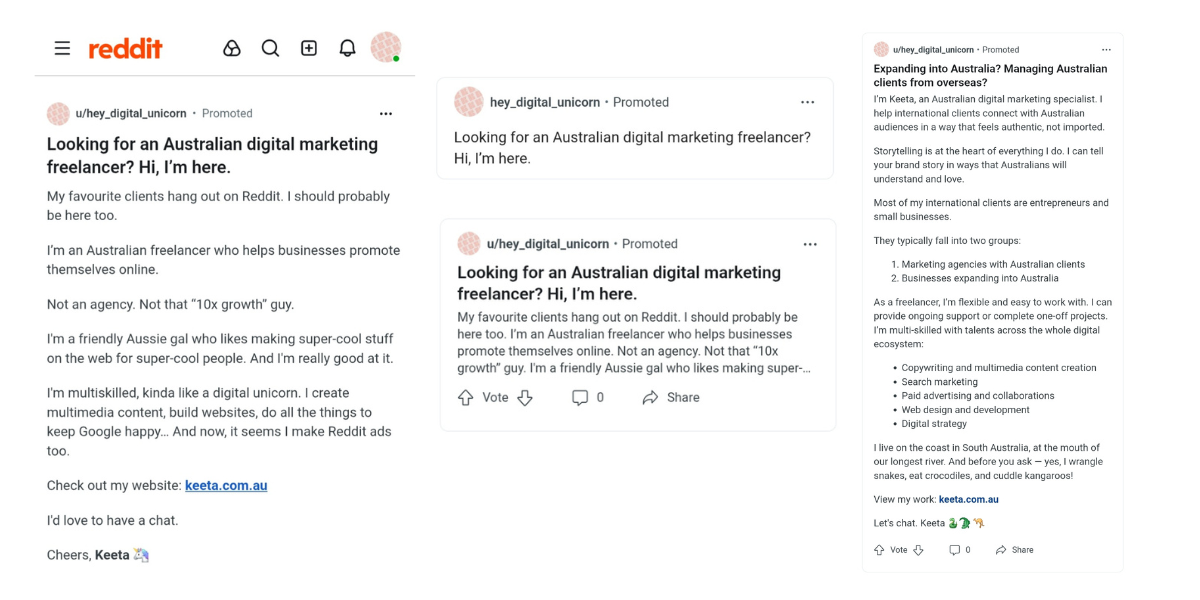Follow the keeta.com.au link in left post
The width and height of the screenshot is (1200, 600).
tap(226, 486)
